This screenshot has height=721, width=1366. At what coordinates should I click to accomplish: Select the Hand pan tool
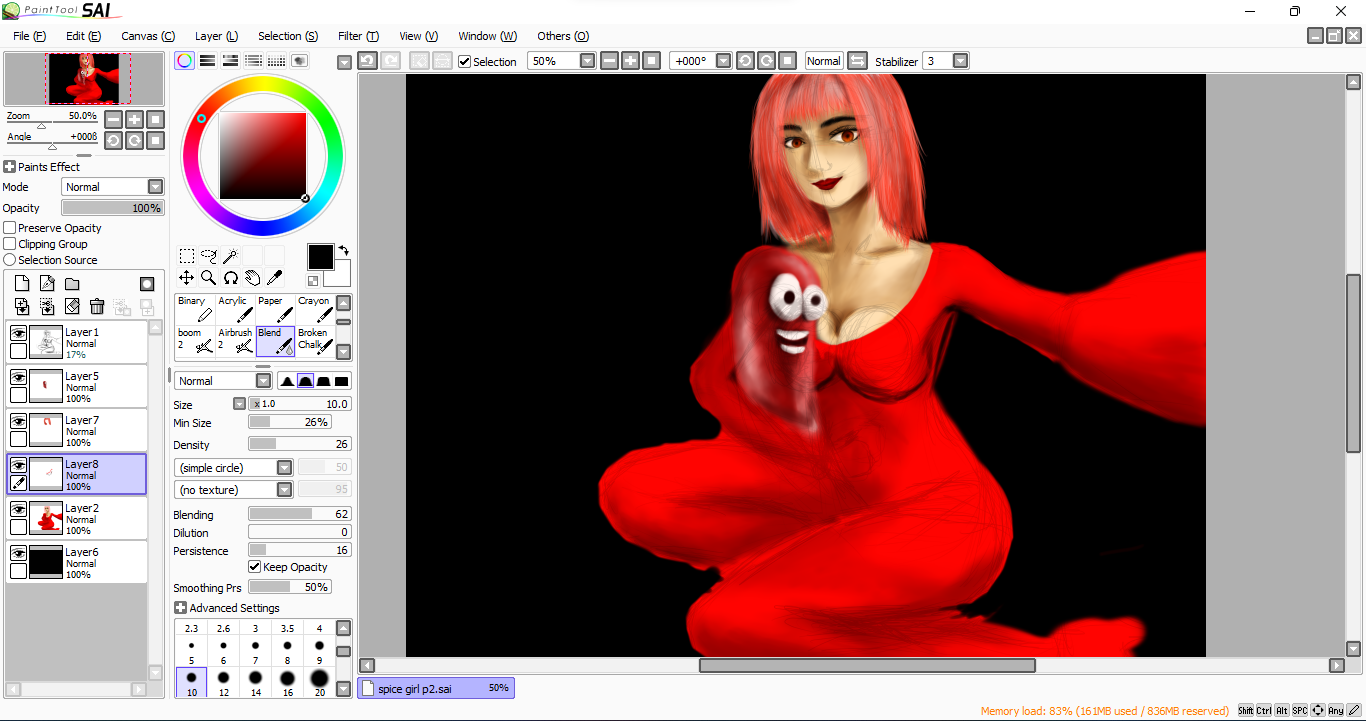tap(253, 278)
